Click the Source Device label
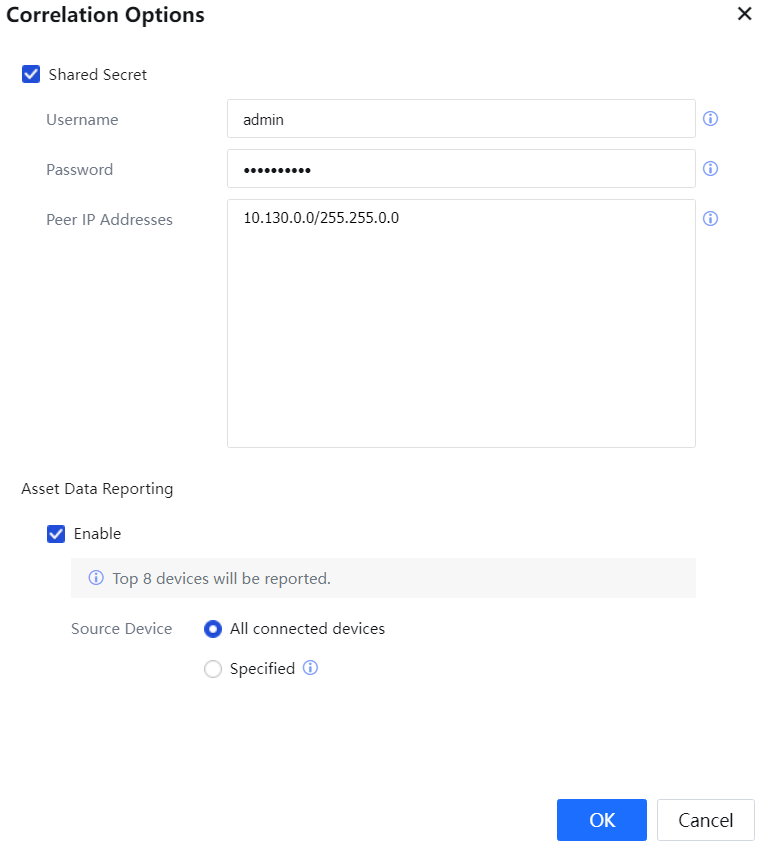This screenshot has width=767, height=848. point(121,629)
